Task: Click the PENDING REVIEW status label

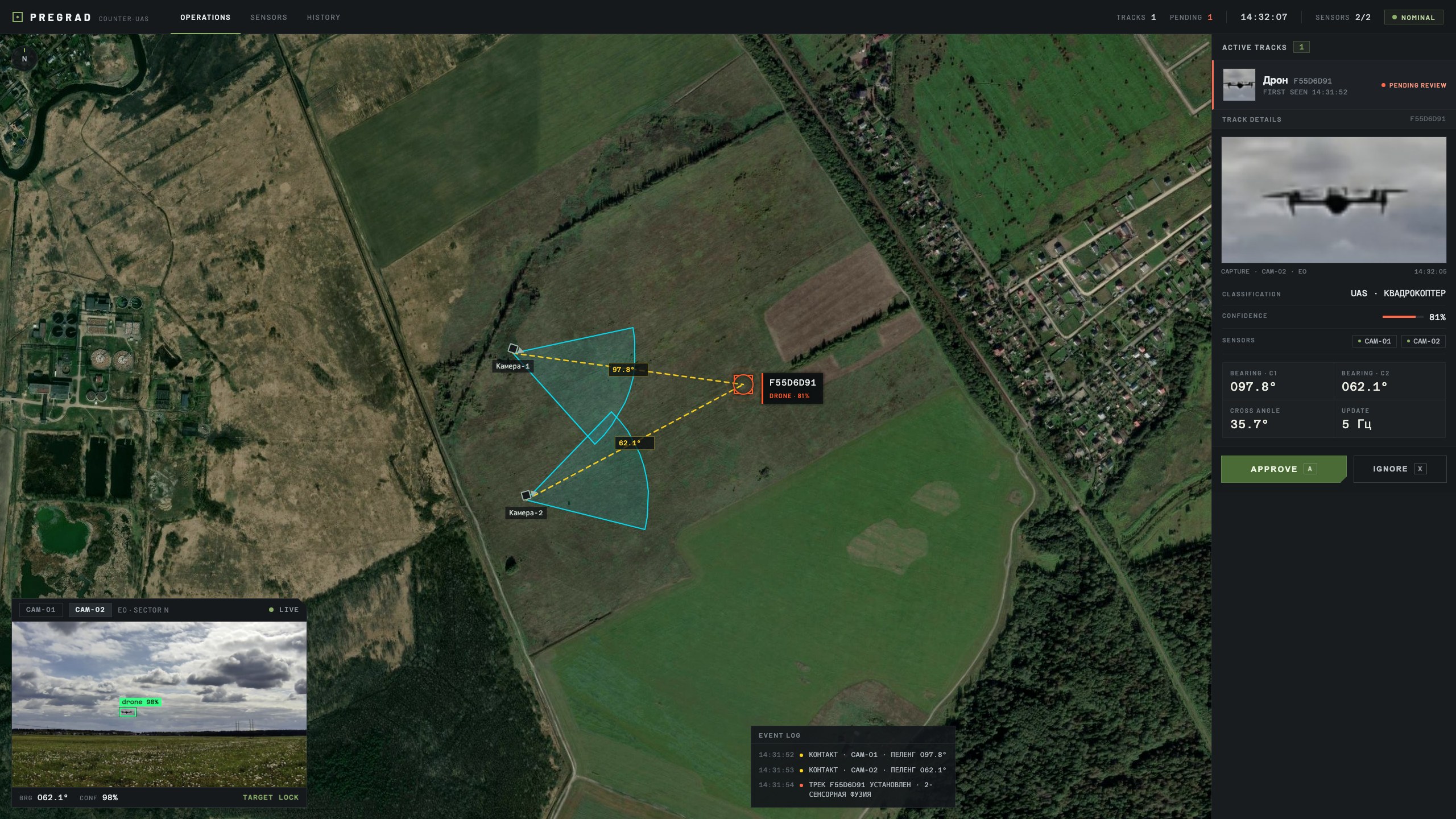Action: (1414, 85)
